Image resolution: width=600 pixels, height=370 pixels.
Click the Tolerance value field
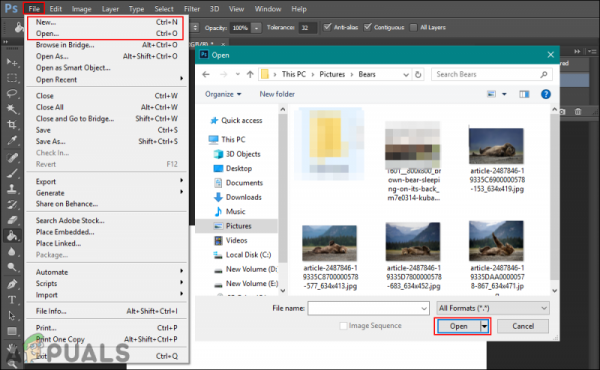pyautogui.click(x=308, y=28)
